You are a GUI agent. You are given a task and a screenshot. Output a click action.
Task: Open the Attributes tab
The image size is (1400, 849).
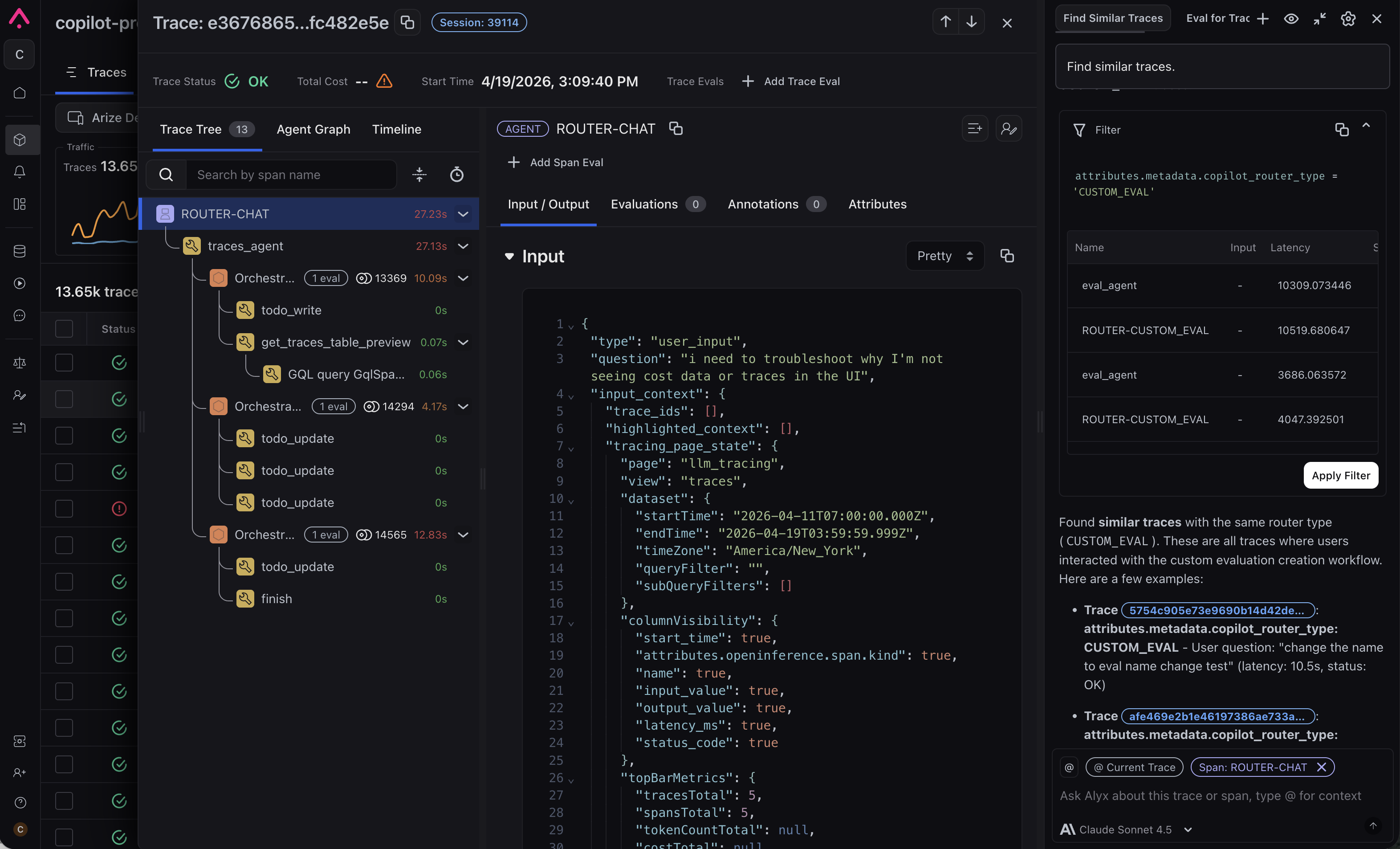pos(877,204)
